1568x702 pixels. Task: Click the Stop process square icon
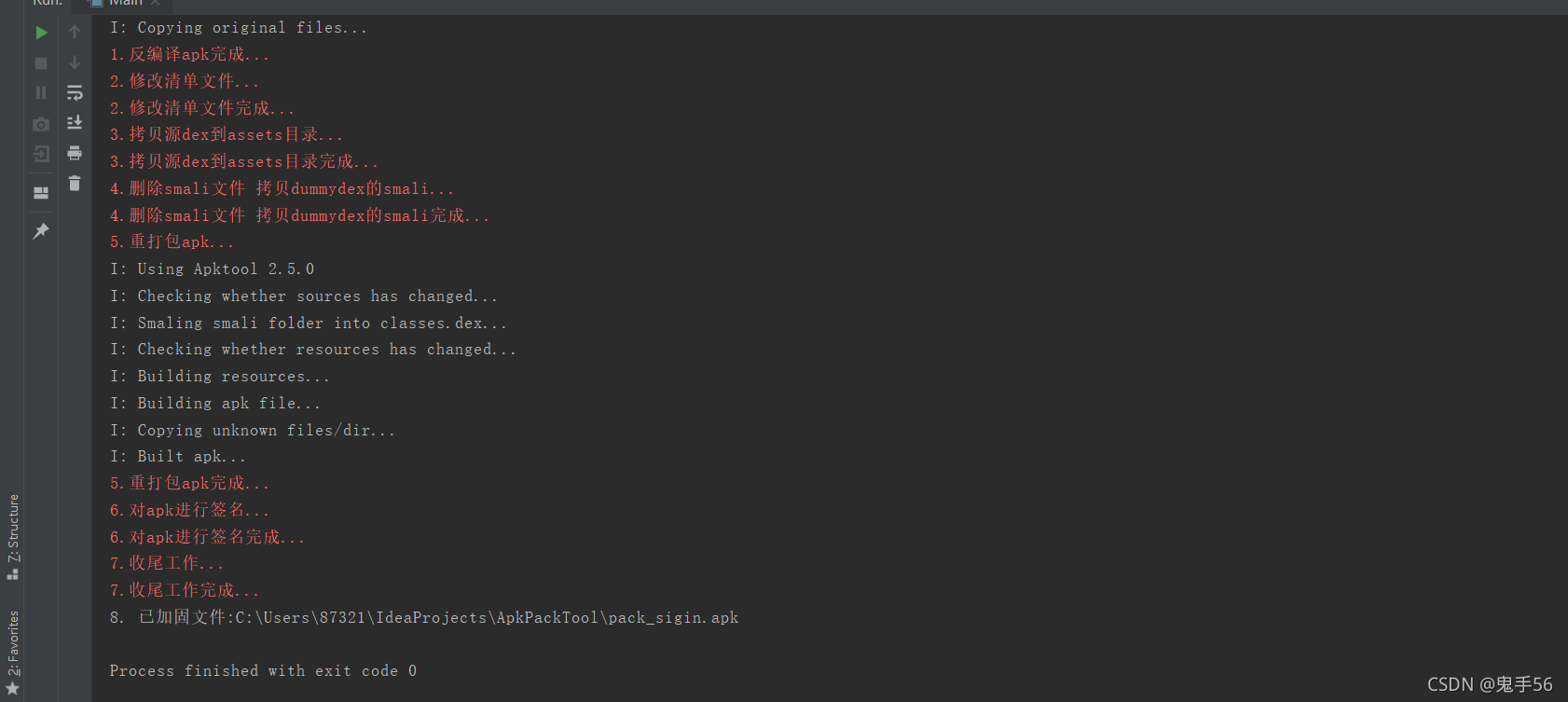click(41, 63)
